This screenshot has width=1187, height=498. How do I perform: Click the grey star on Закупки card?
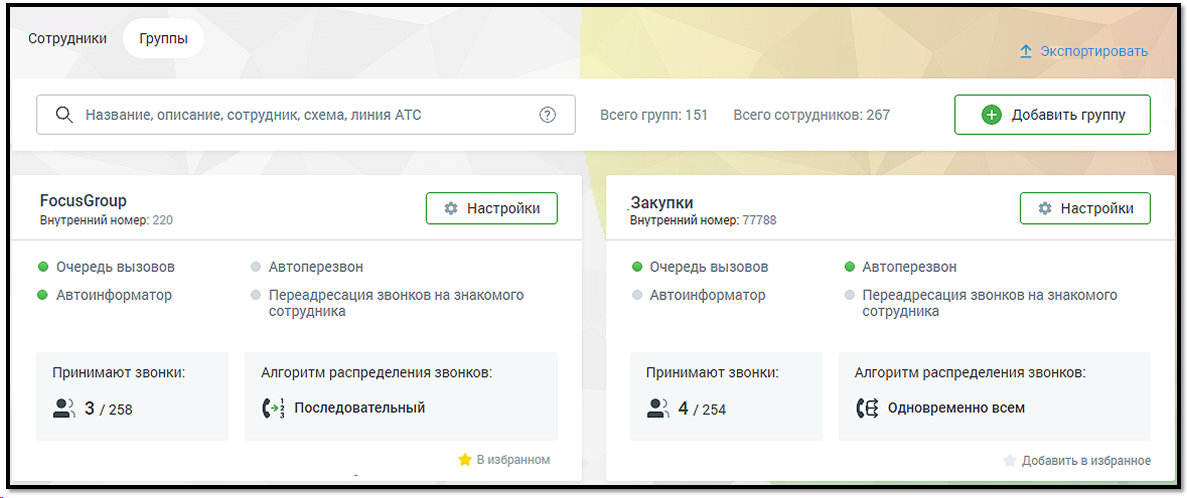(x=1009, y=460)
